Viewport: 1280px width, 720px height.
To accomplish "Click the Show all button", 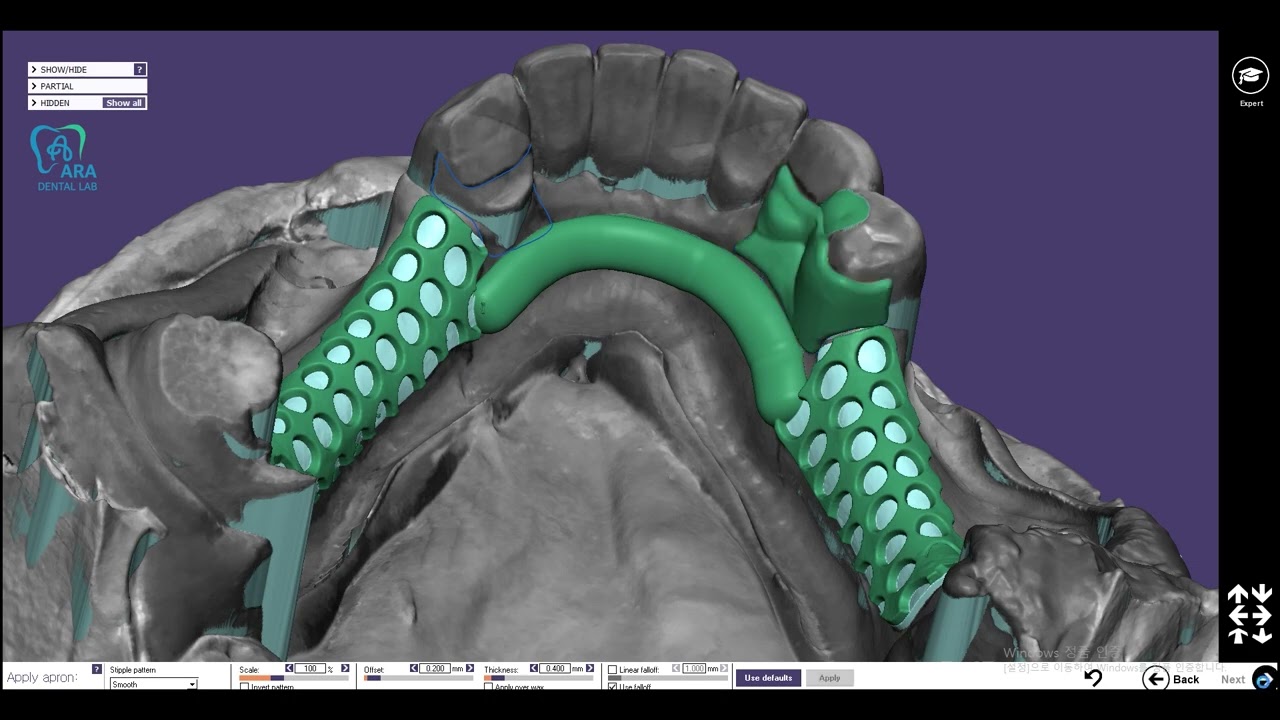I will point(124,103).
